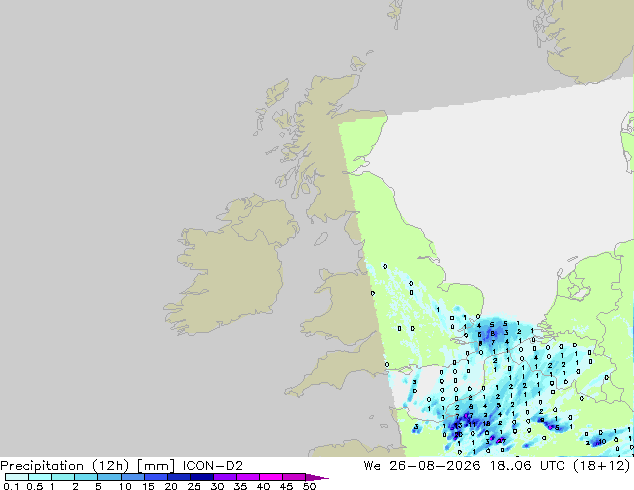Viewport: 634px width, 490px height.
Task: Click the 0.5–1 mm legend color swatch
Action: (40, 477)
